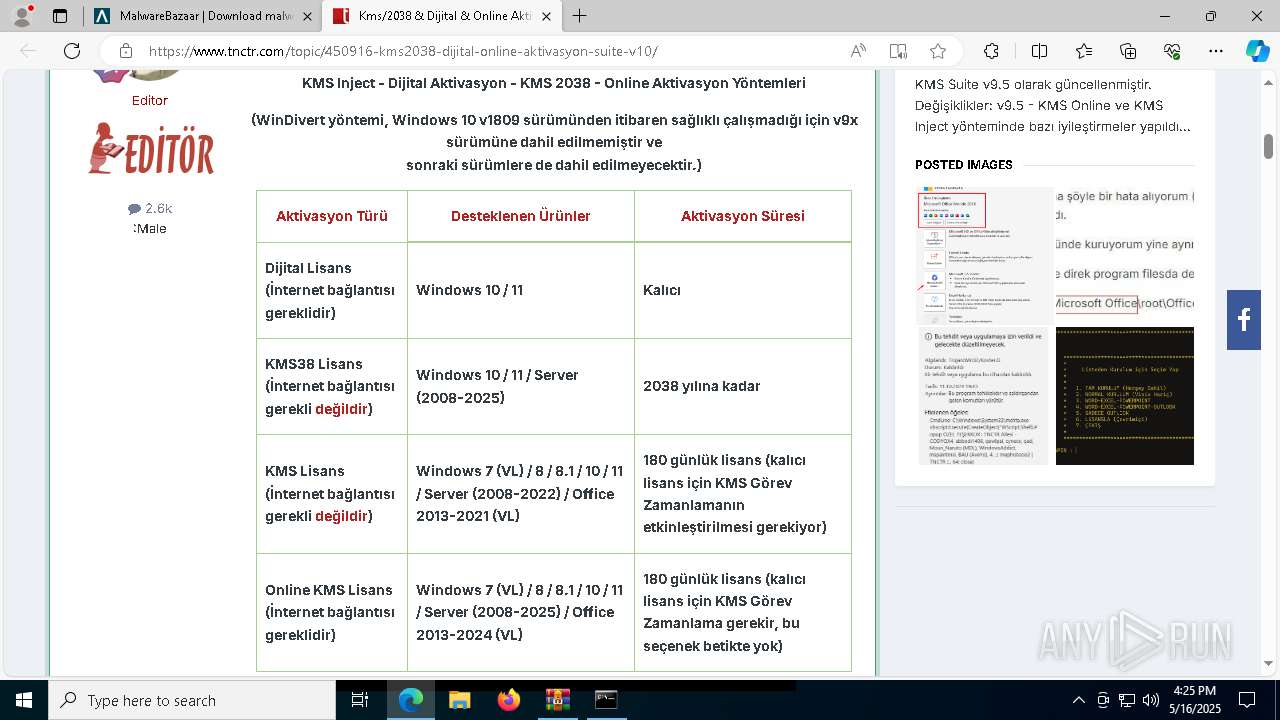
Task: Open the network status tray icon
Action: [1127, 700]
